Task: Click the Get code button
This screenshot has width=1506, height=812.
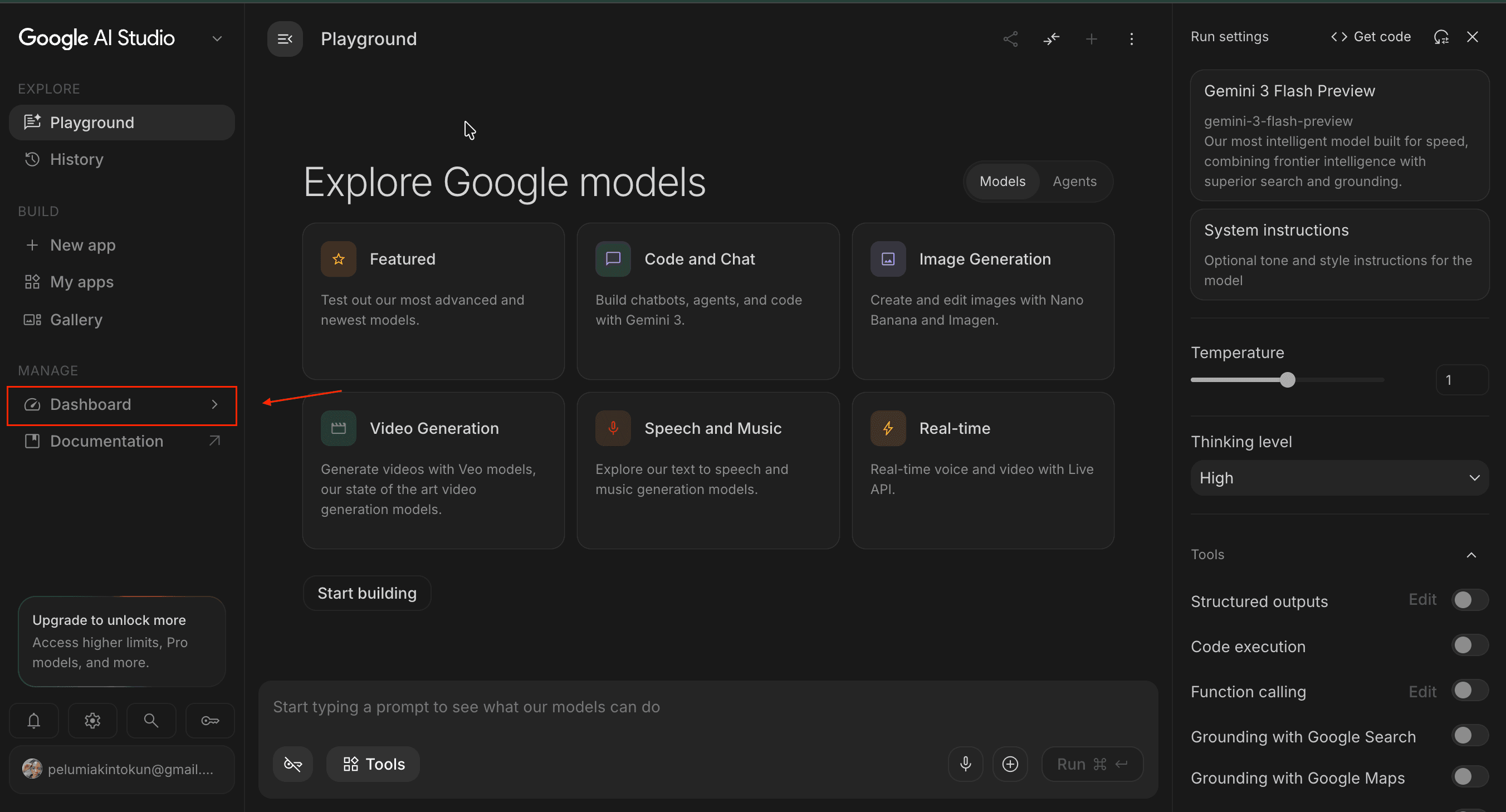Action: pos(1370,37)
